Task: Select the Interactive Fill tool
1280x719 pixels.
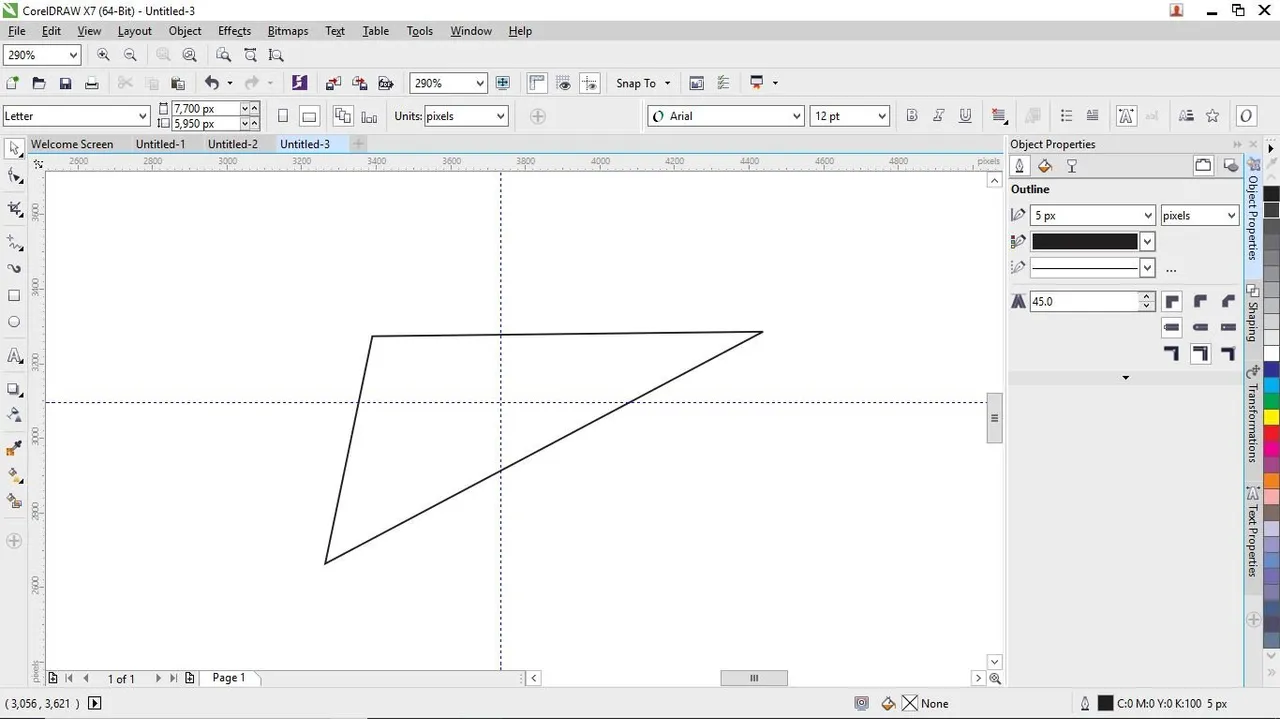Action: pyautogui.click(x=14, y=475)
